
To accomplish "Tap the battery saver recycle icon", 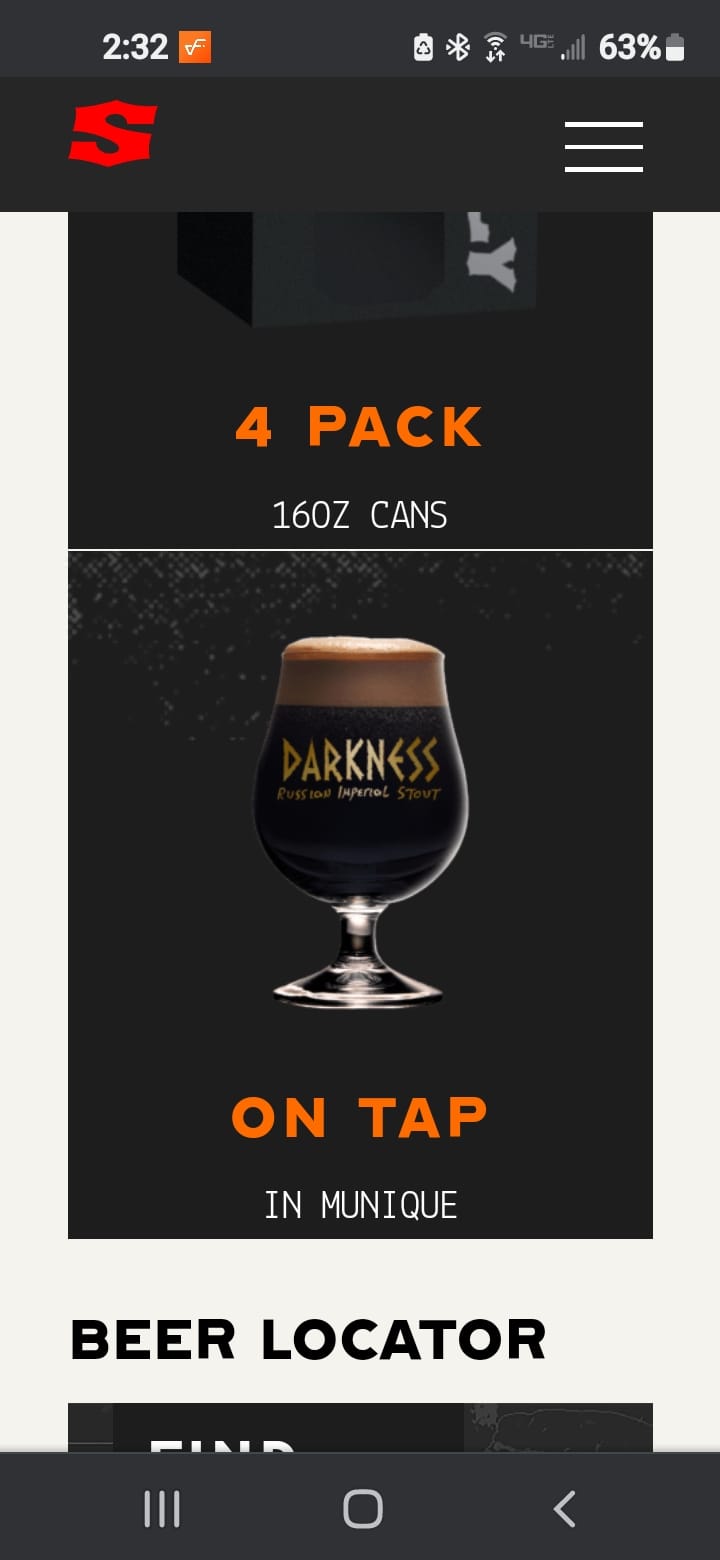I will (424, 47).
